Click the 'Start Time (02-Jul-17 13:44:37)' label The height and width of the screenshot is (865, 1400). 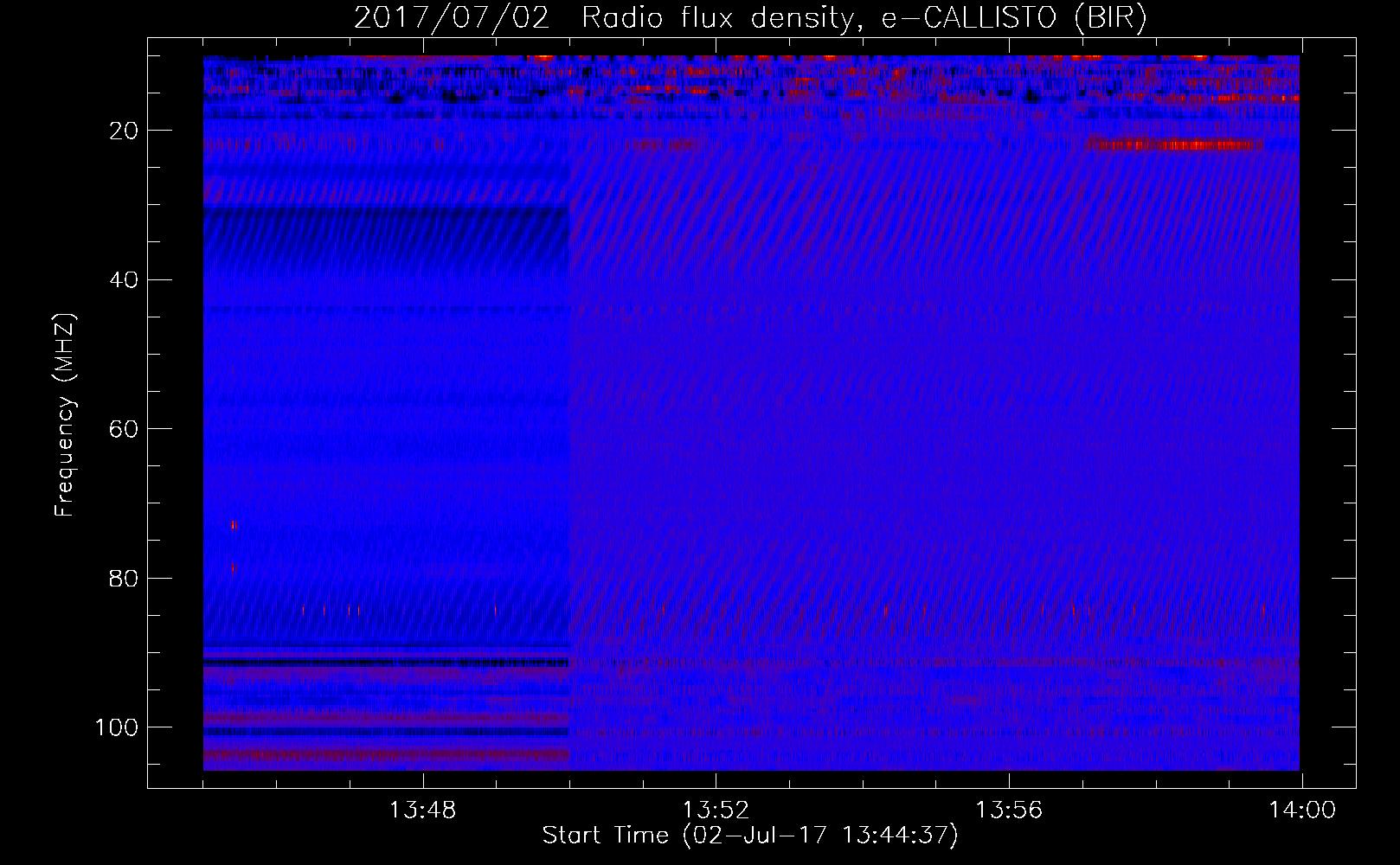750,836
